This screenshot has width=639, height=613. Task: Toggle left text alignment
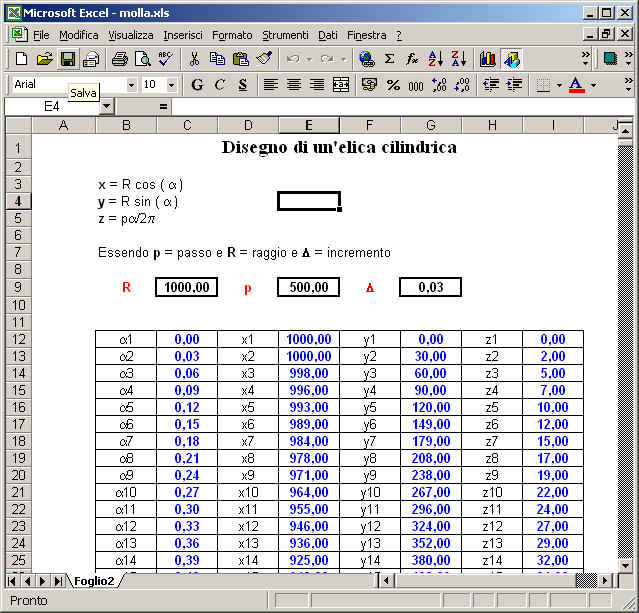271,85
